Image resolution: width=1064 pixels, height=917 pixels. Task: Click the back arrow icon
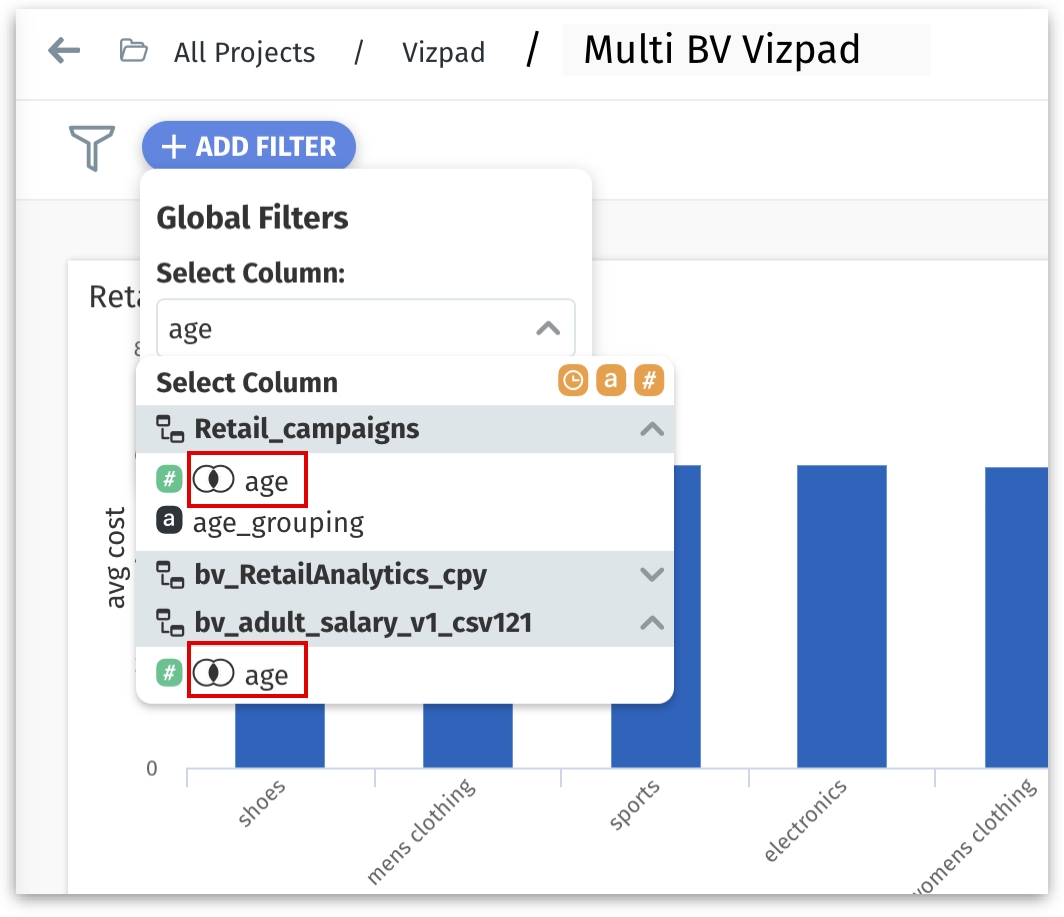click(64, 51)
